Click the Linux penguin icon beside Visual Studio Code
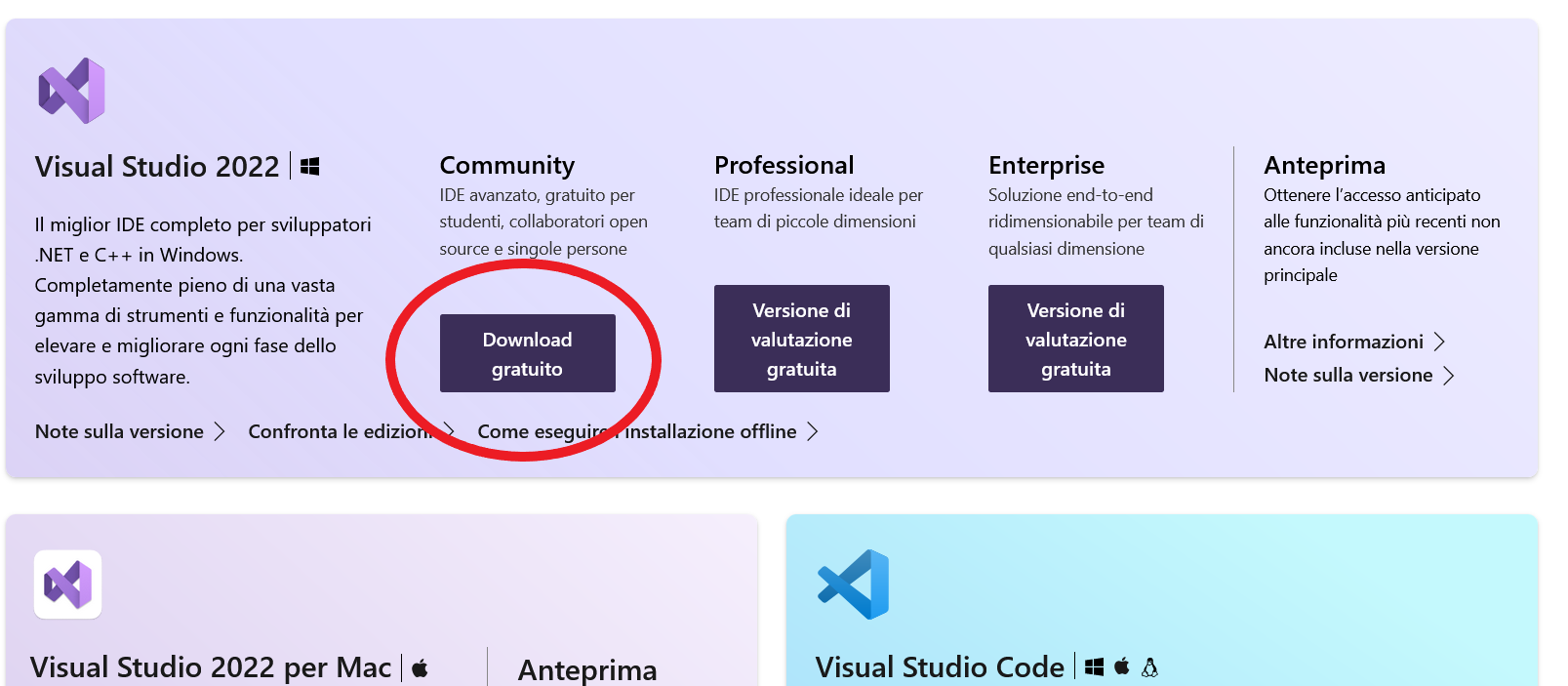1568x686 pixels. click(x=1149, y=667)
